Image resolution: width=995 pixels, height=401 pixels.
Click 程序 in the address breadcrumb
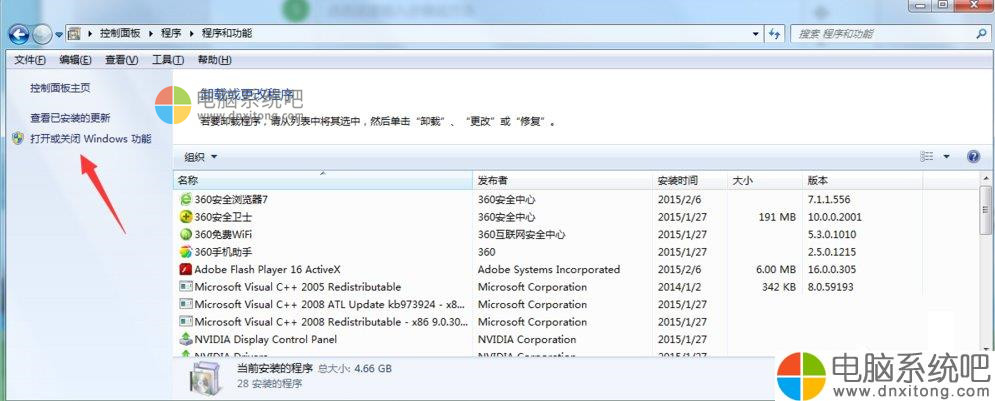tap(171, 33)
